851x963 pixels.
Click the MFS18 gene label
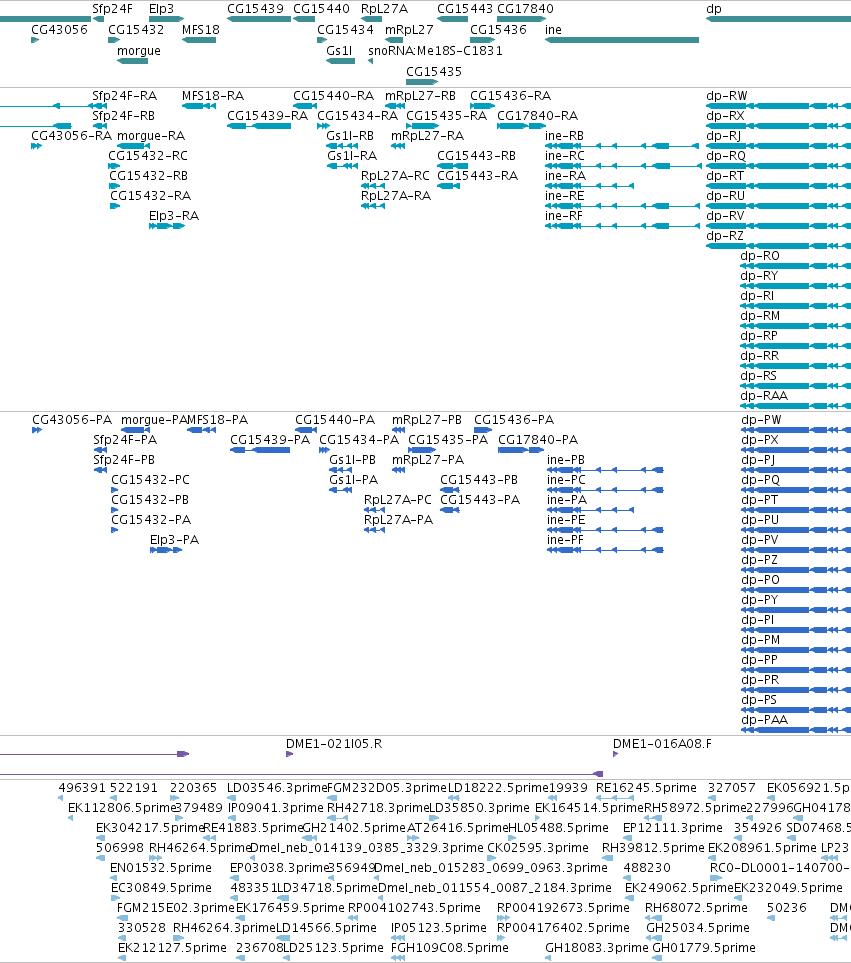(201, 29)
